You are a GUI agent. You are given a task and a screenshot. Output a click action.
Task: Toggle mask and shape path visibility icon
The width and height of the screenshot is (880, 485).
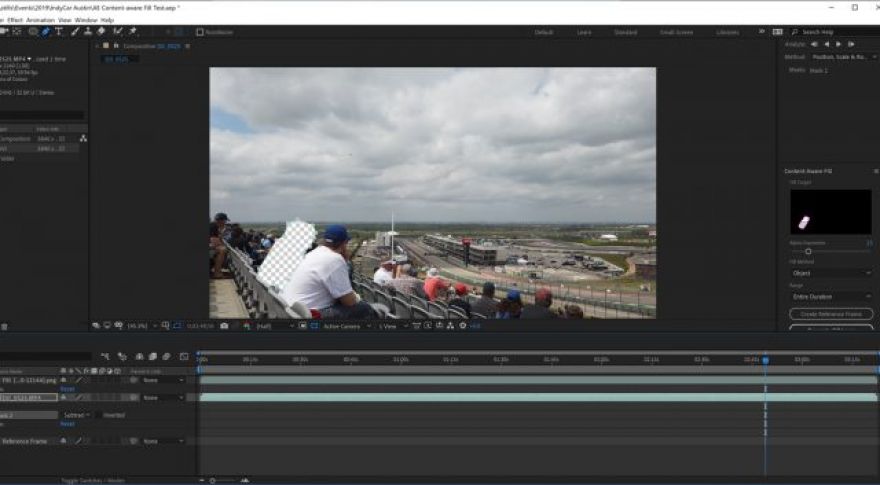(177, 326)
